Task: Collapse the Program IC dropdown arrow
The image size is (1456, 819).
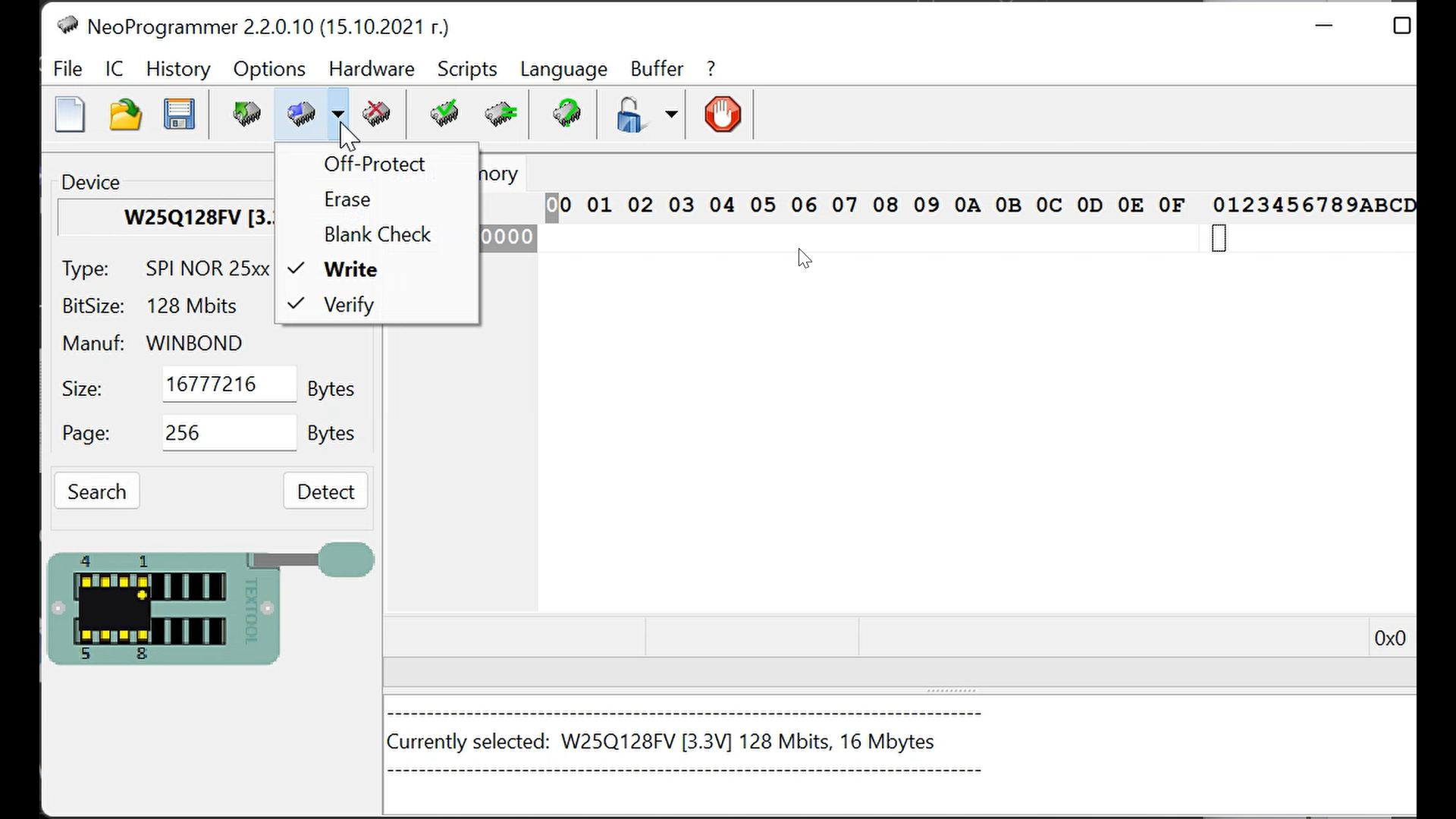Action: (x=338, y=115)
